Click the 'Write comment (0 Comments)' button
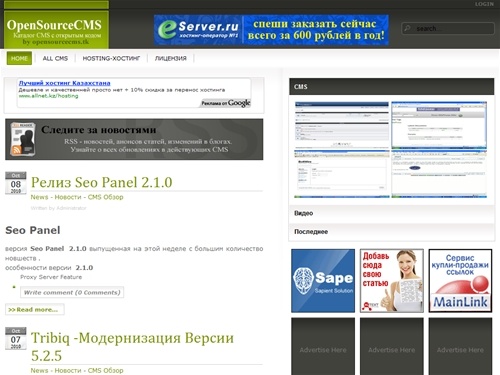The width and height of the screenshot is (500, 375). 72,292
